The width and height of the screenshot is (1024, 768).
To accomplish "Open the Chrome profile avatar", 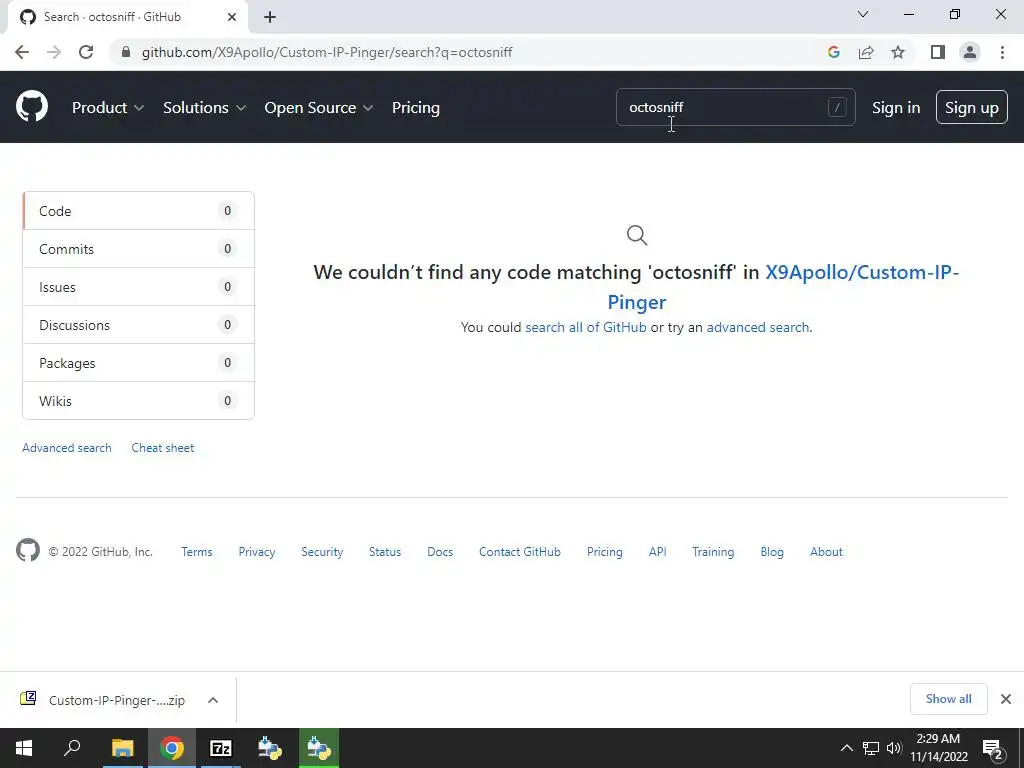I will tap(970, 52).
